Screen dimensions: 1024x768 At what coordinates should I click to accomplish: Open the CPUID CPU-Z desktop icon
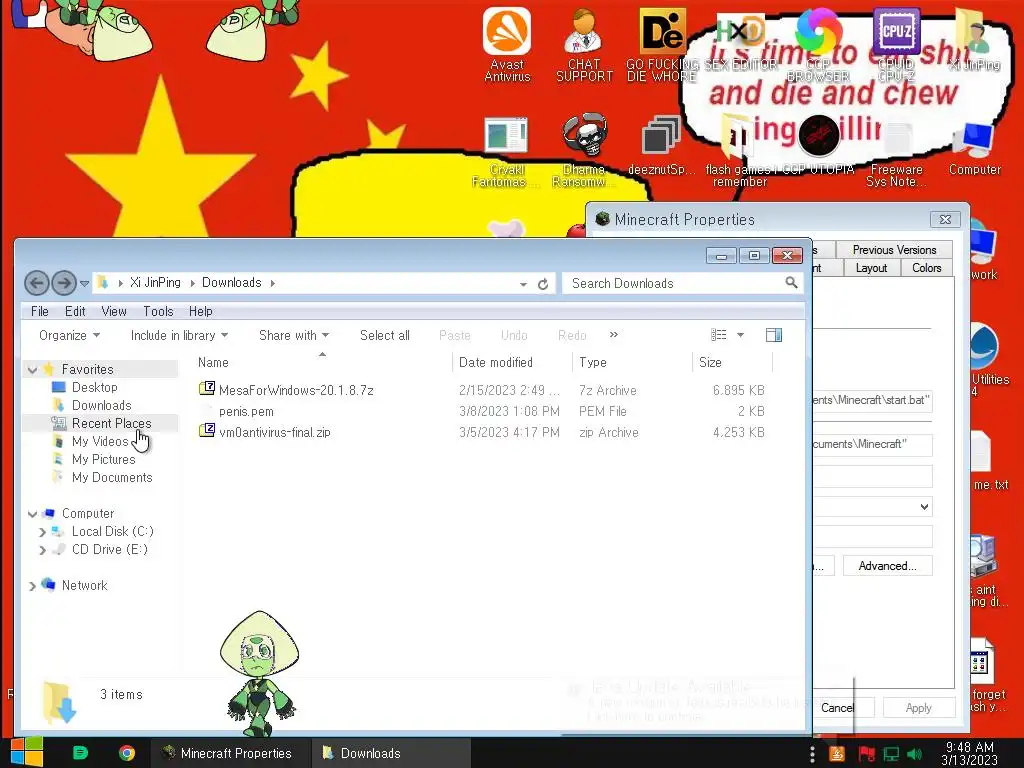[896, 44]
